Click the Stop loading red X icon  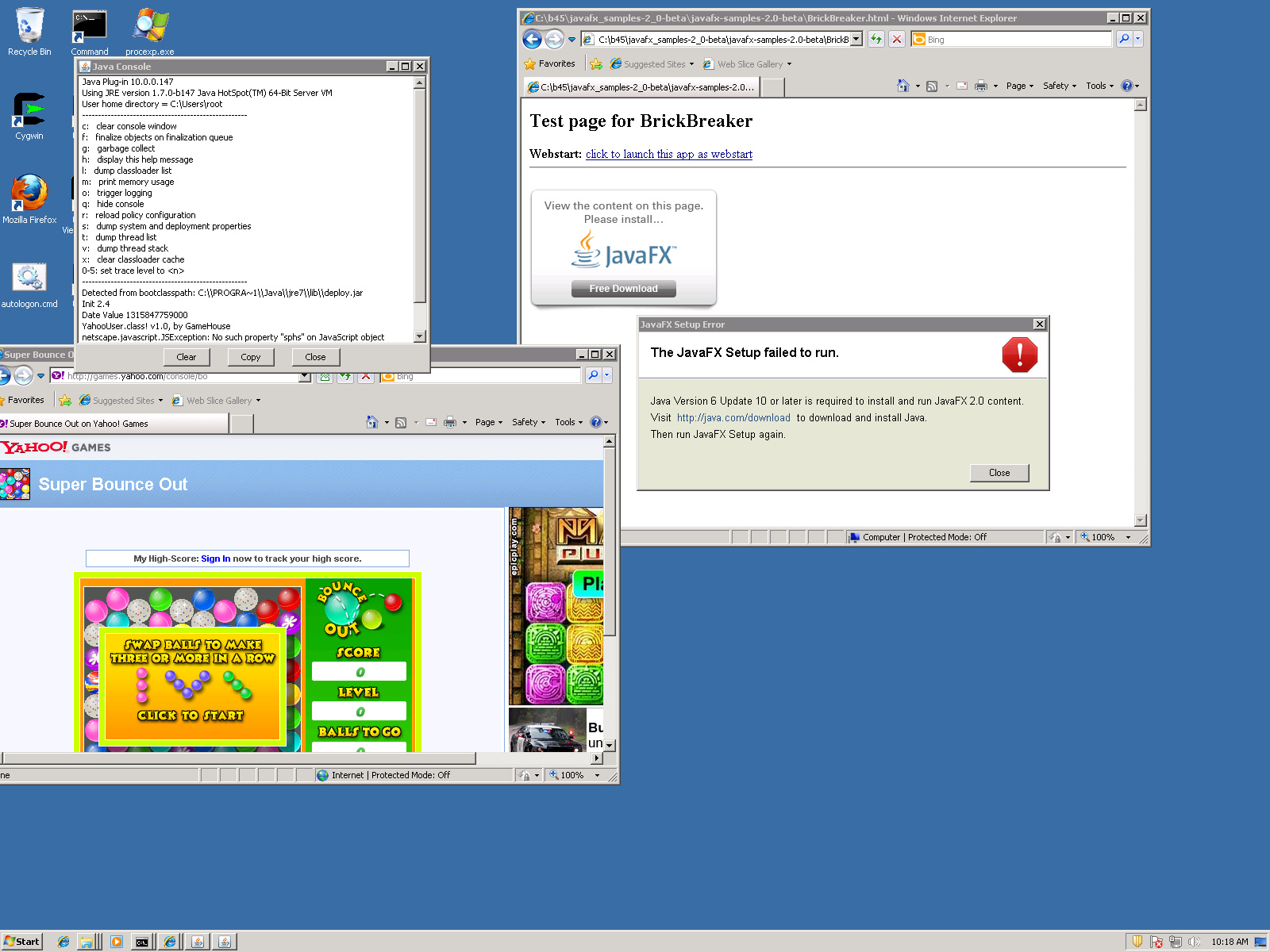897,39
